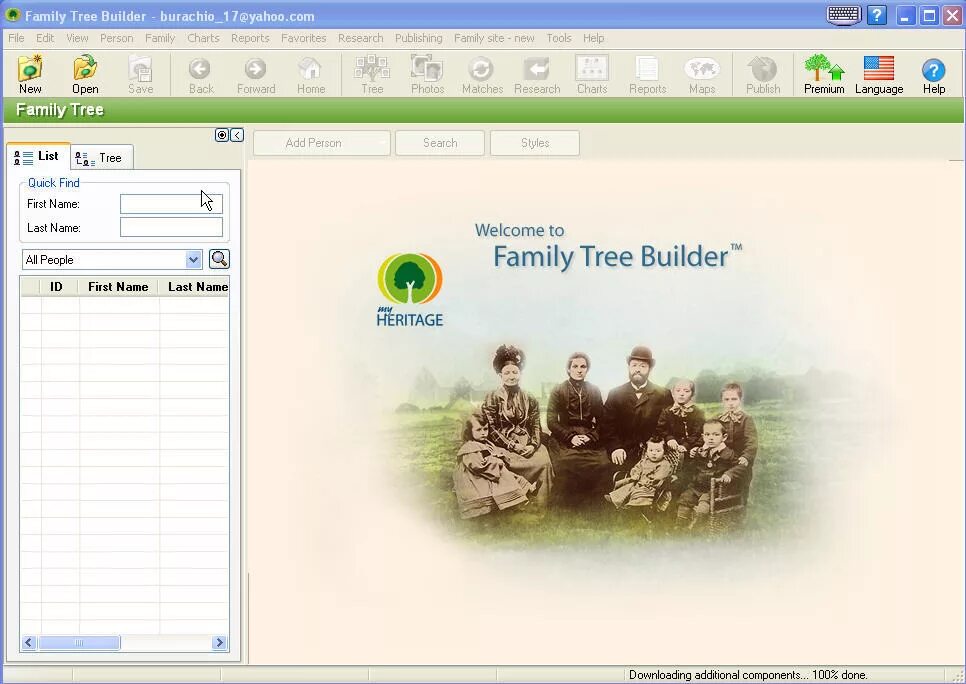Click the title bar question mark help icon
Image resolution: width=966 pixels, height=684 pixels.
876,15
